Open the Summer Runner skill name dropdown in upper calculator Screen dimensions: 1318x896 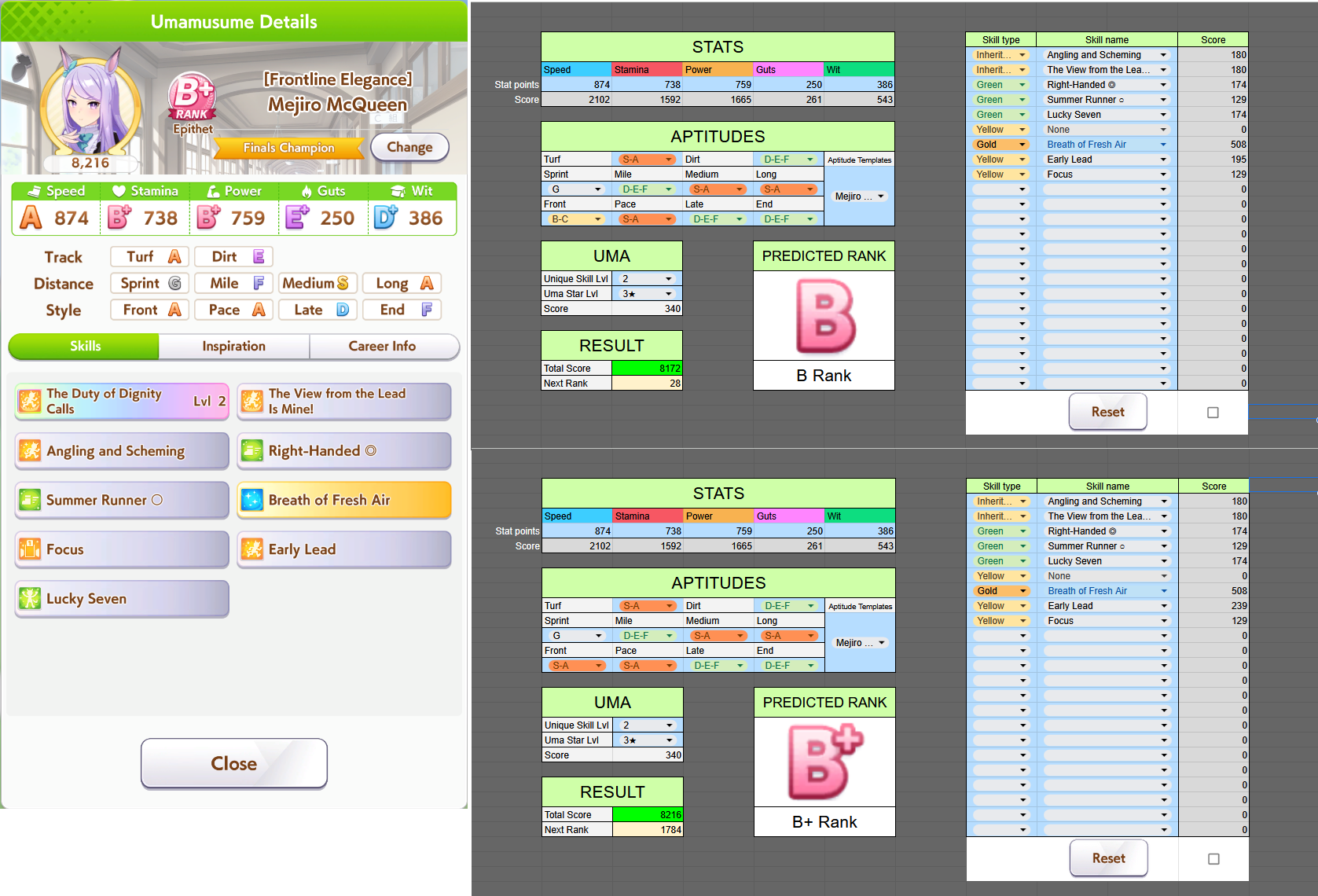(1107, 100)
